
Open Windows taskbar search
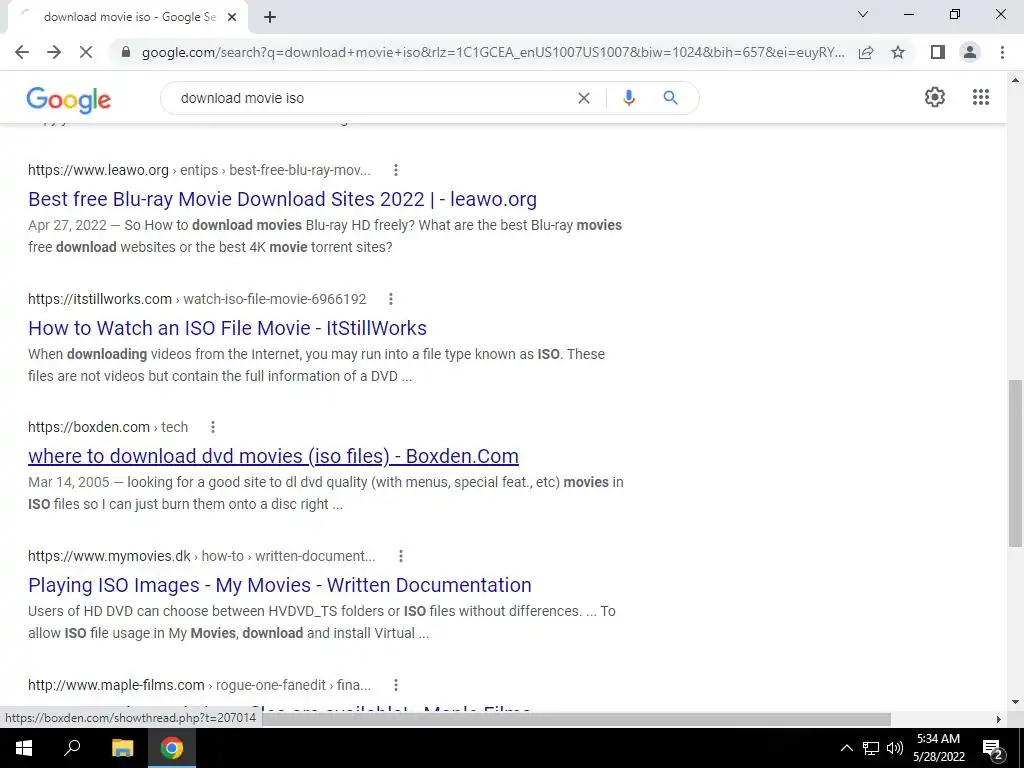[72, 748]
